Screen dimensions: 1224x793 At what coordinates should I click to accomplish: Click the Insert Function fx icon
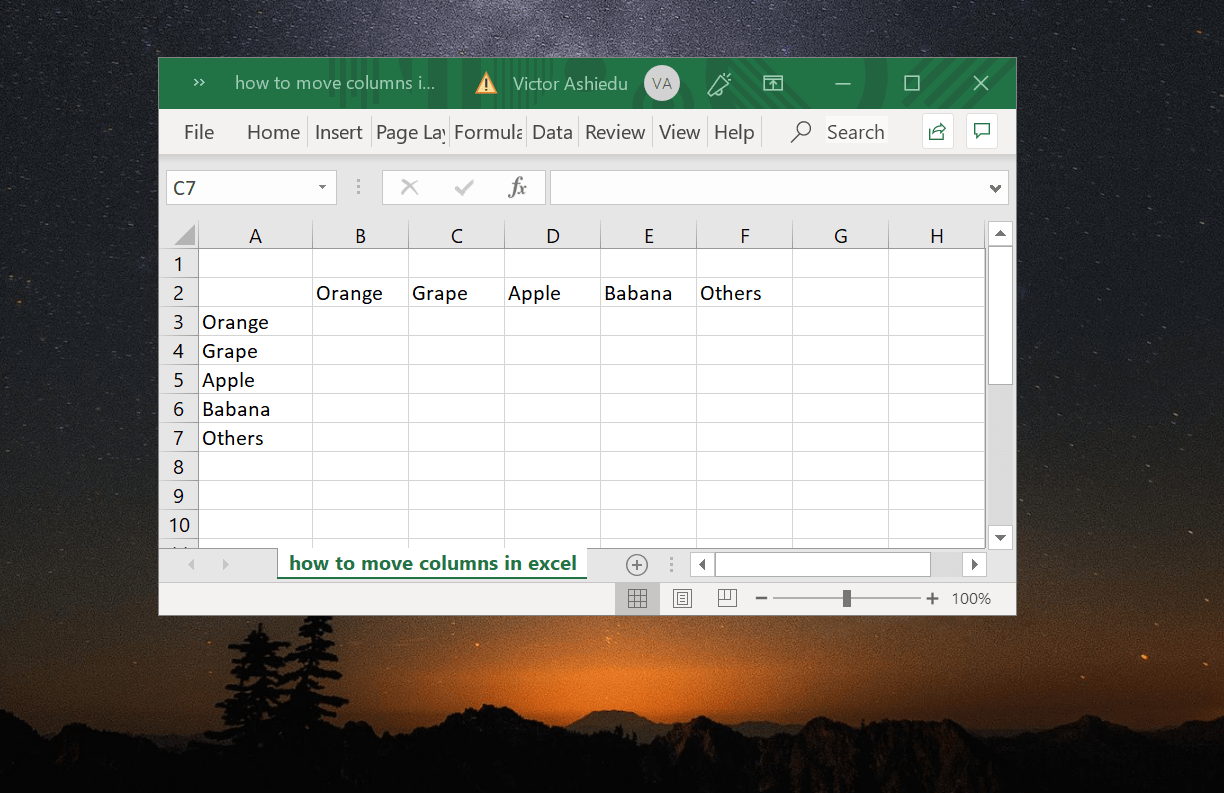pyautogui.click(x=520, y=187)
